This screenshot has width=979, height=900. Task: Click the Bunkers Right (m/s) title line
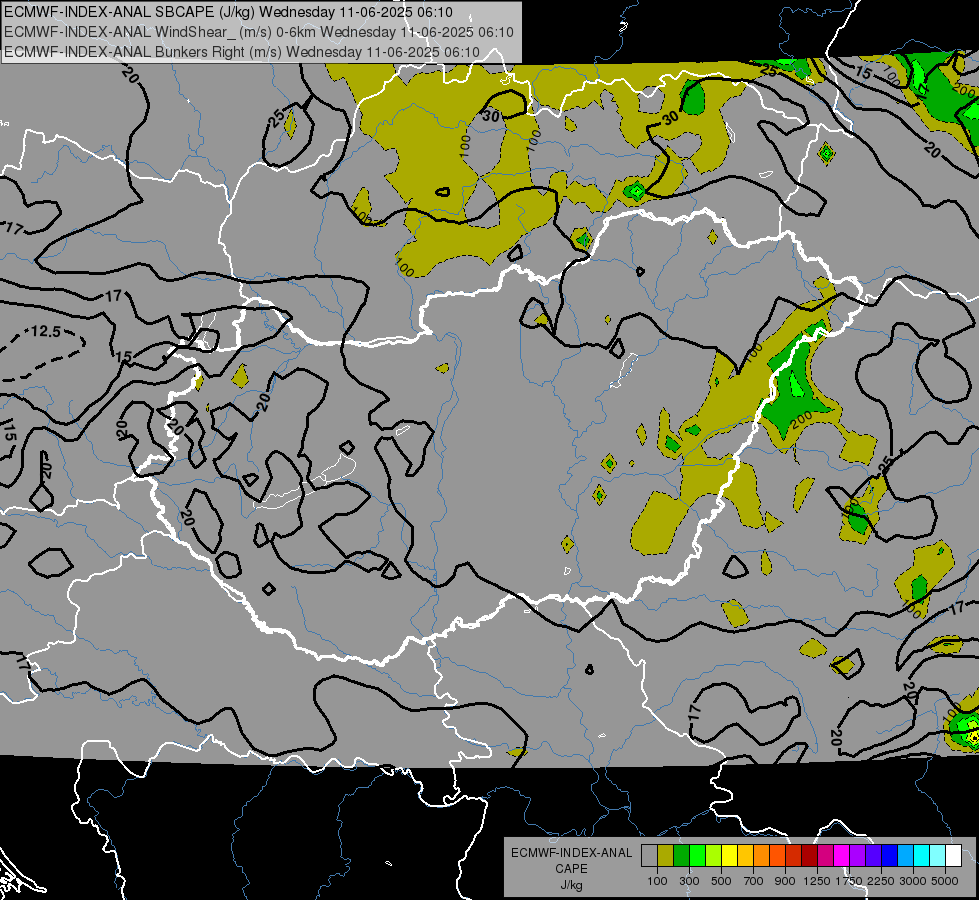(x=242, y=52)
